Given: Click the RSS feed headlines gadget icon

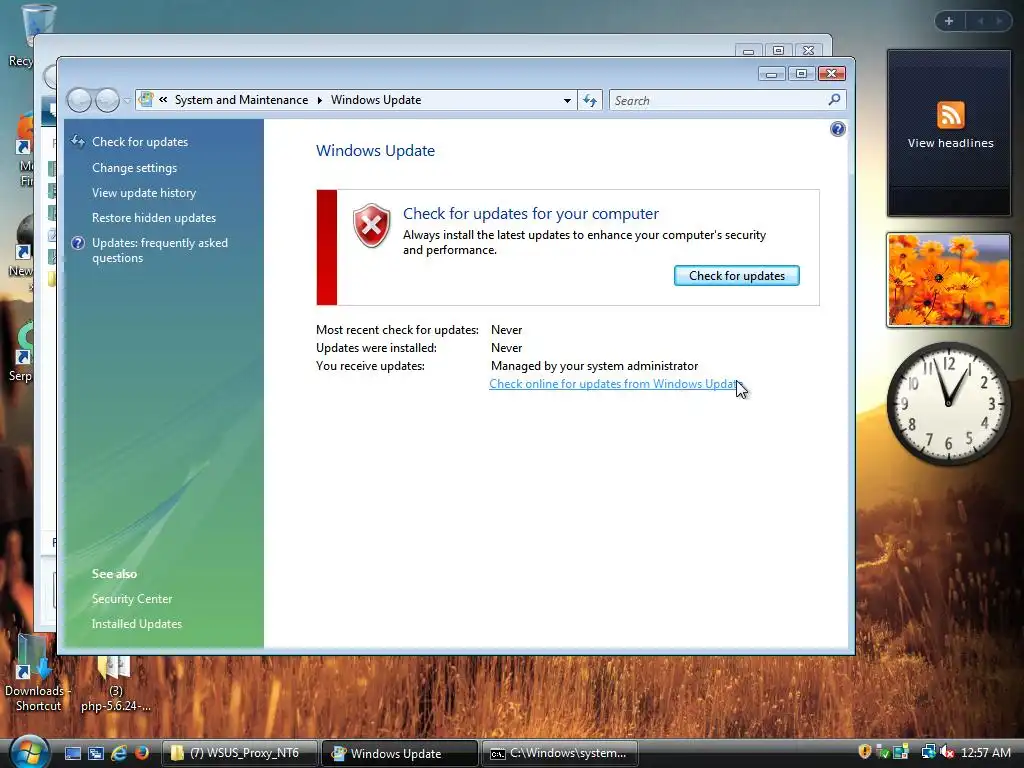Looking at the screenshot, I should tap(950, 116).
